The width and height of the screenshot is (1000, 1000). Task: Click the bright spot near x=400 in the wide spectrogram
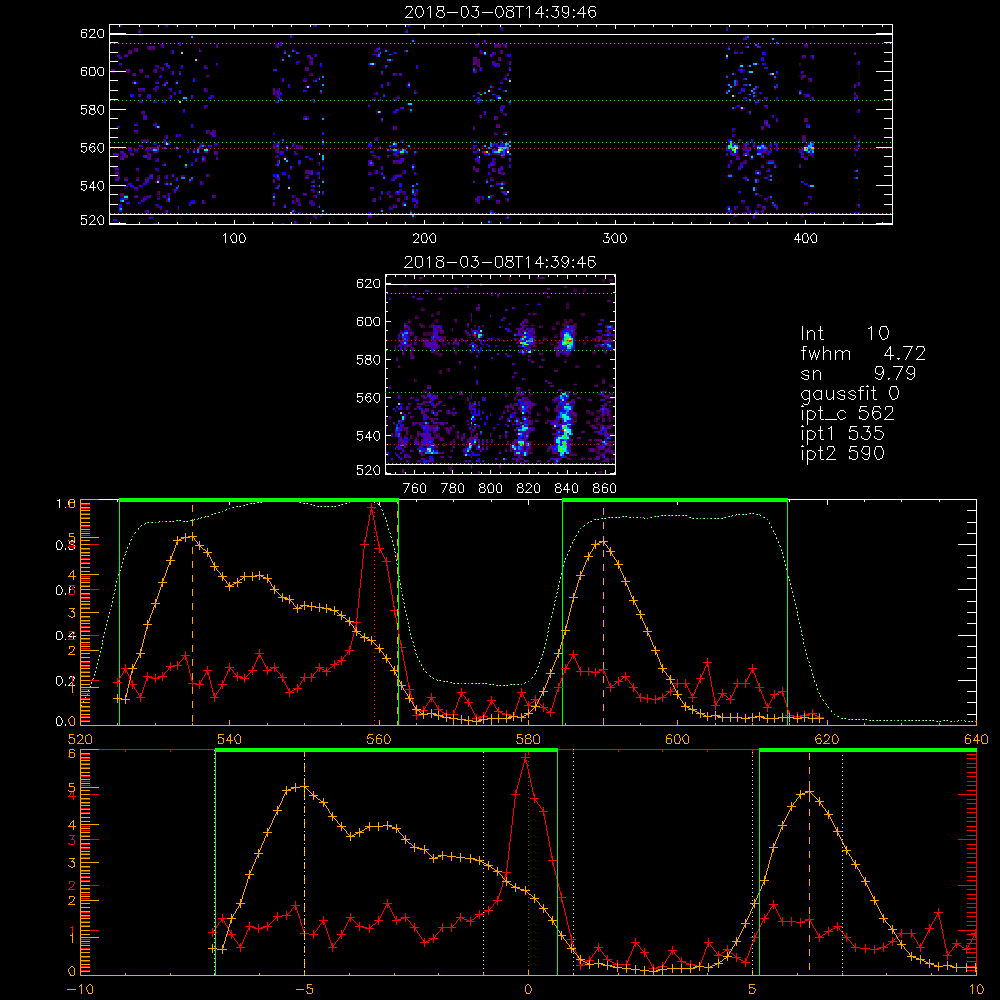click(x=809, y=149)
